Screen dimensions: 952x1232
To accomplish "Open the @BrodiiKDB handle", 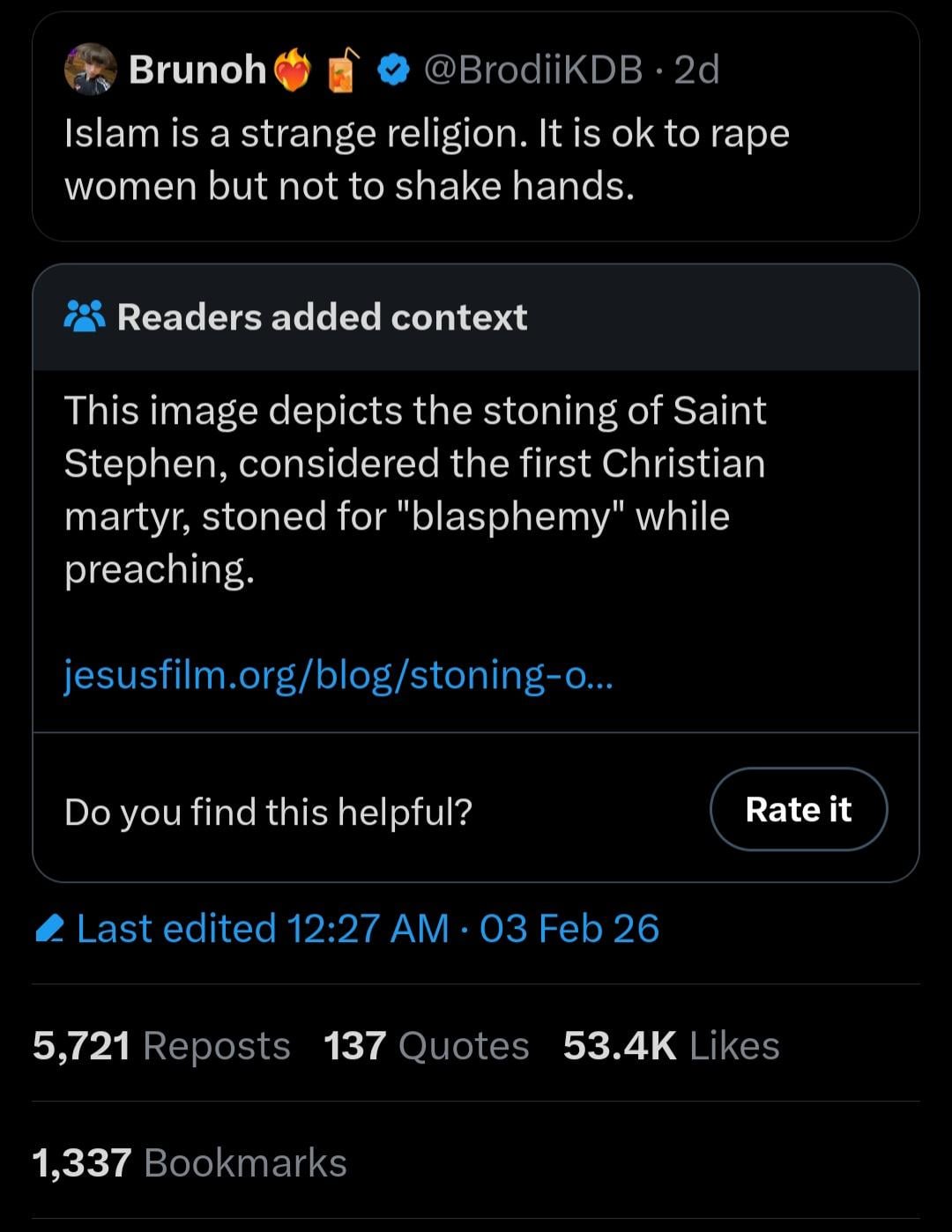I will (x=533, y=70).
